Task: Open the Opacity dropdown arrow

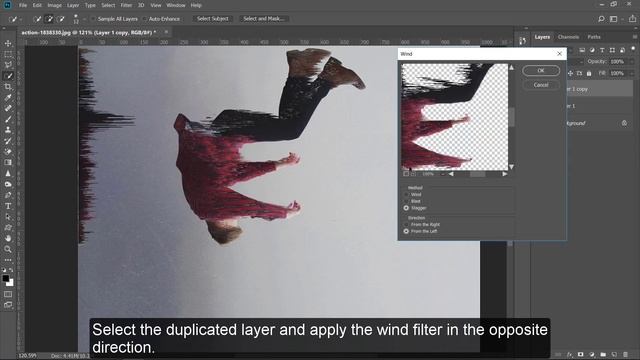Action: point(632,62)
